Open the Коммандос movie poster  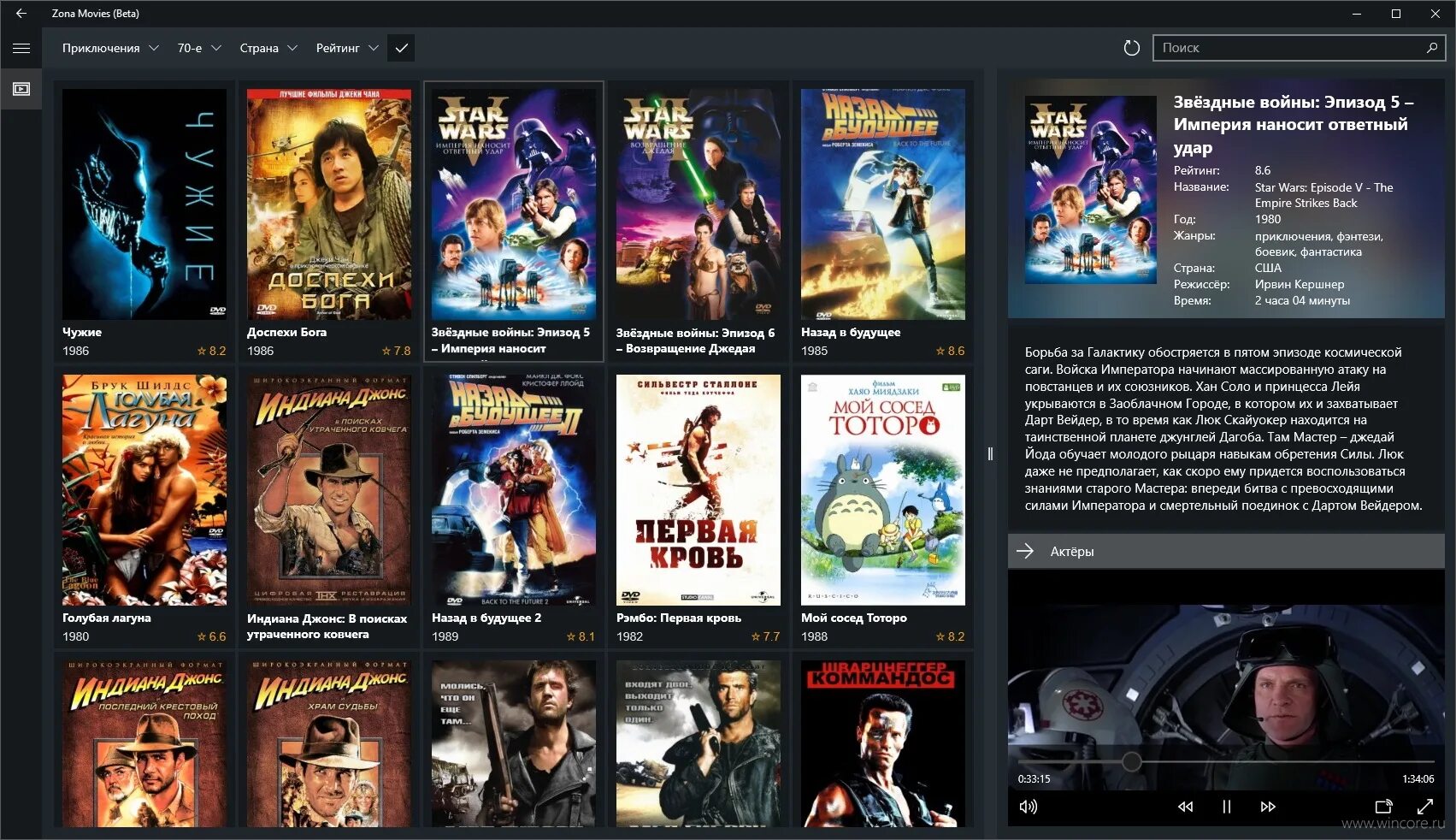coord(883,743)
